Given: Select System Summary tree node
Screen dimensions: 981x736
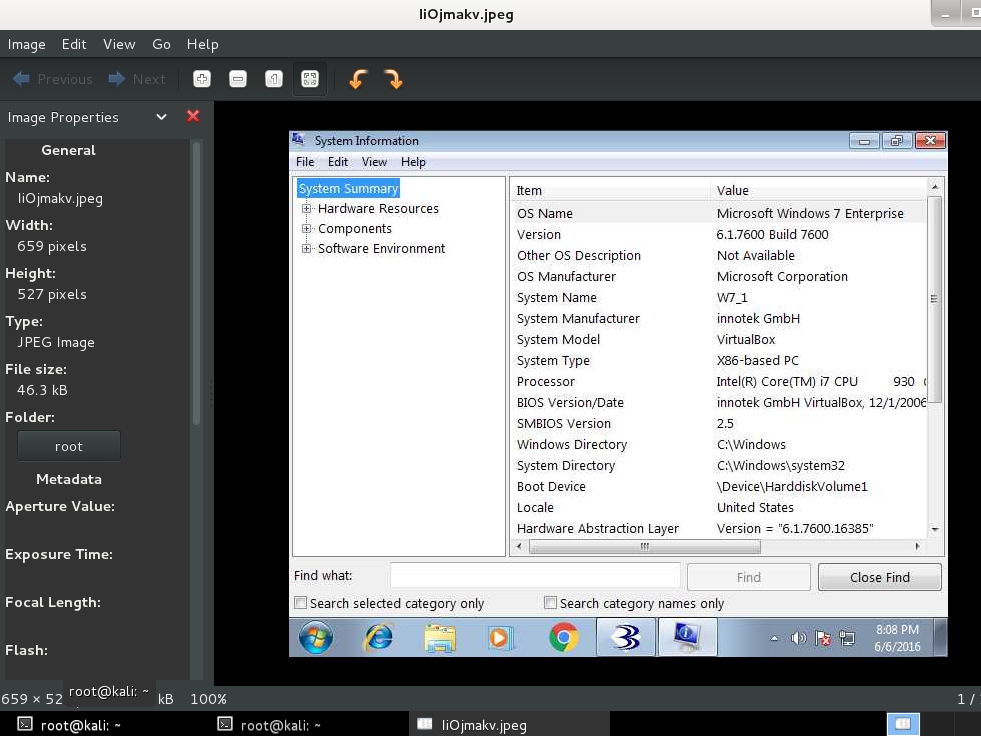Looking at the screenshot, I should tap(348, 188).
